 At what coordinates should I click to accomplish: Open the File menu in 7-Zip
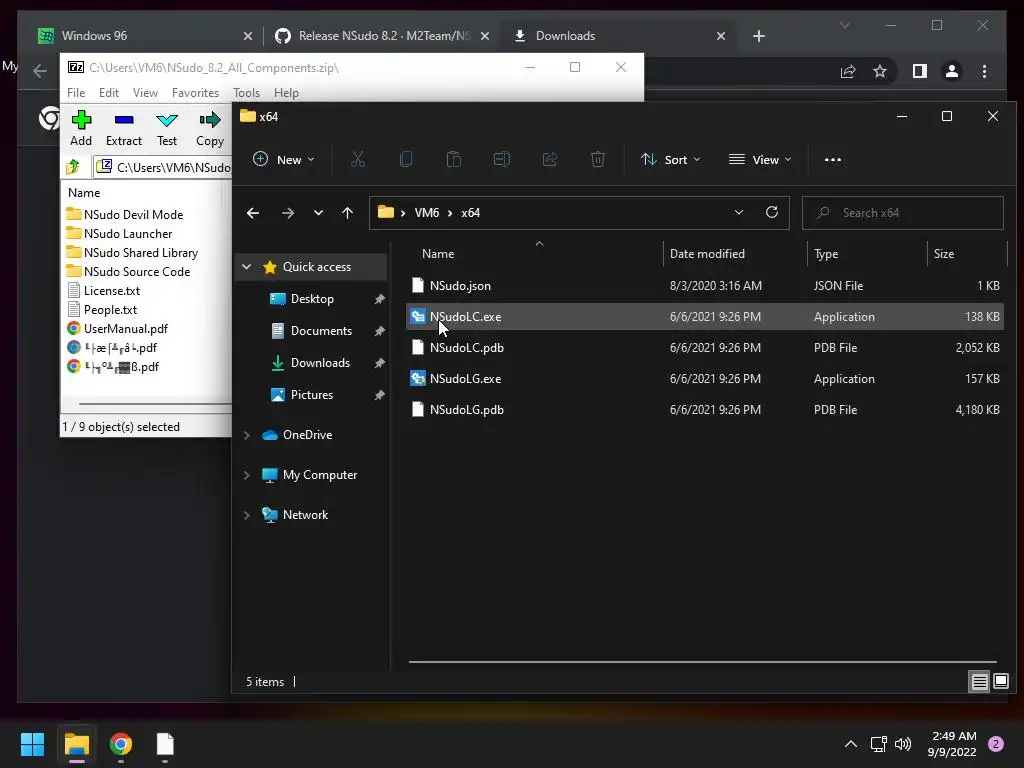pyautogui.click(x=76, y=93)
